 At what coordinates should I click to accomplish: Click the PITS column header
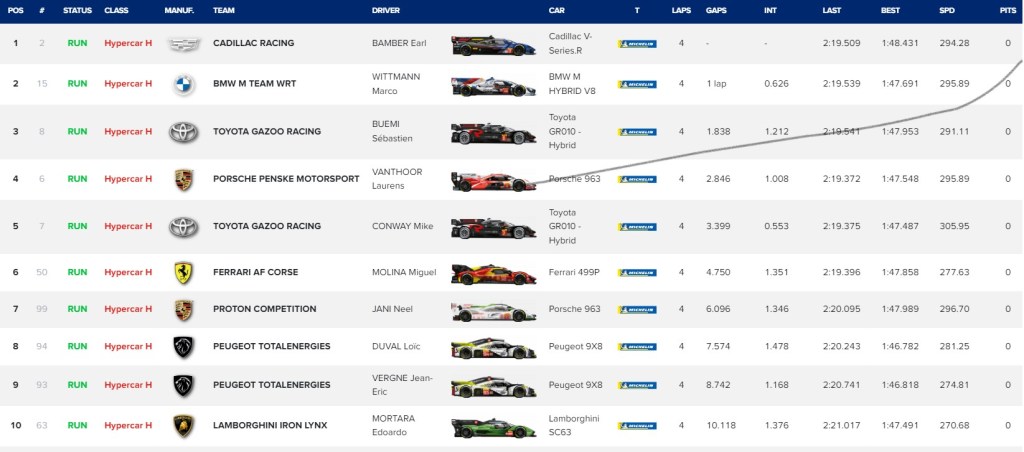pos(1008,10)
